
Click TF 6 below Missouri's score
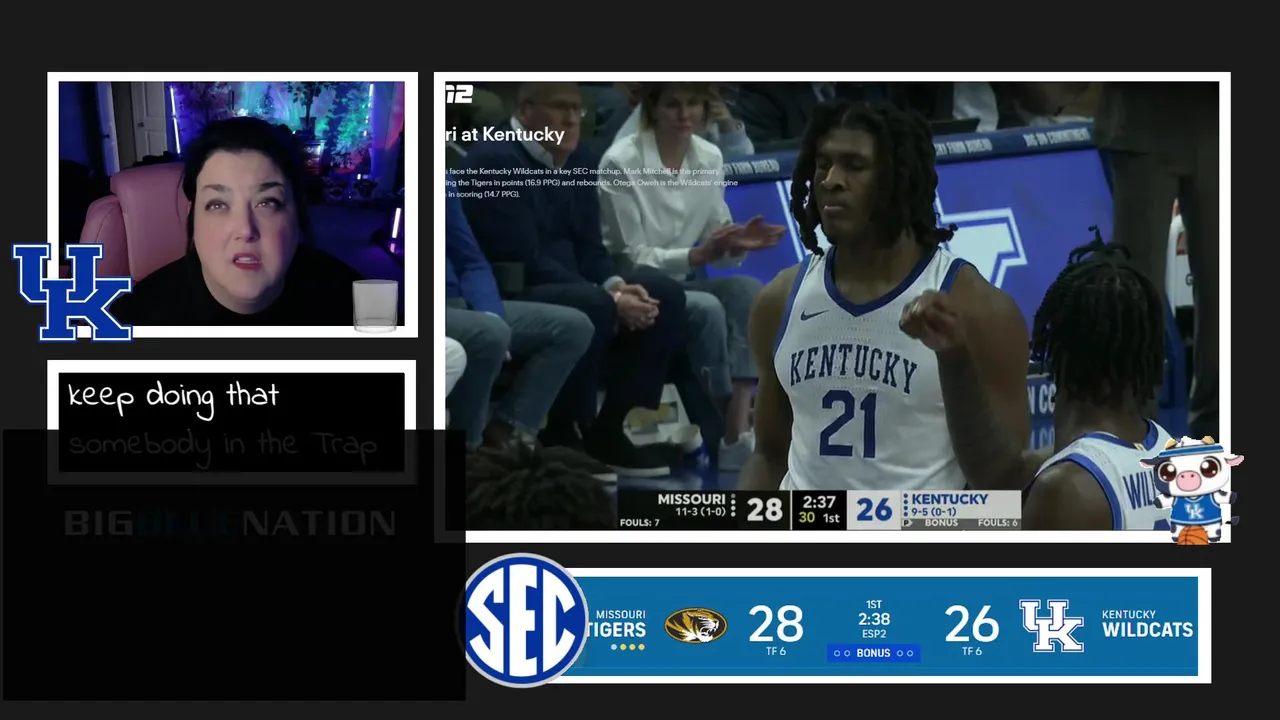775,652
